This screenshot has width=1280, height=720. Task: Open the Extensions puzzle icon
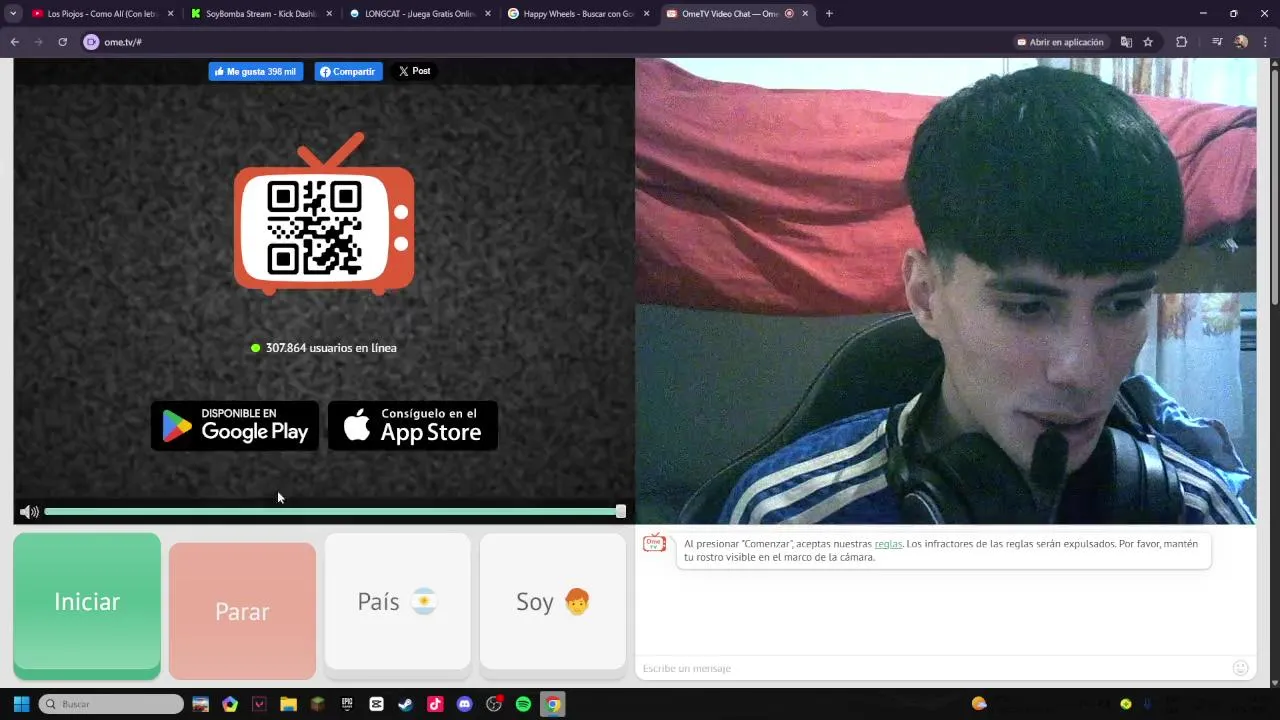(1182, 42)
